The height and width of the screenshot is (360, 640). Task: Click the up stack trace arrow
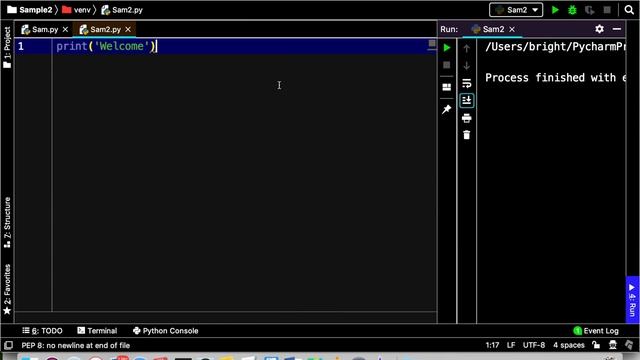pos(467,49)
